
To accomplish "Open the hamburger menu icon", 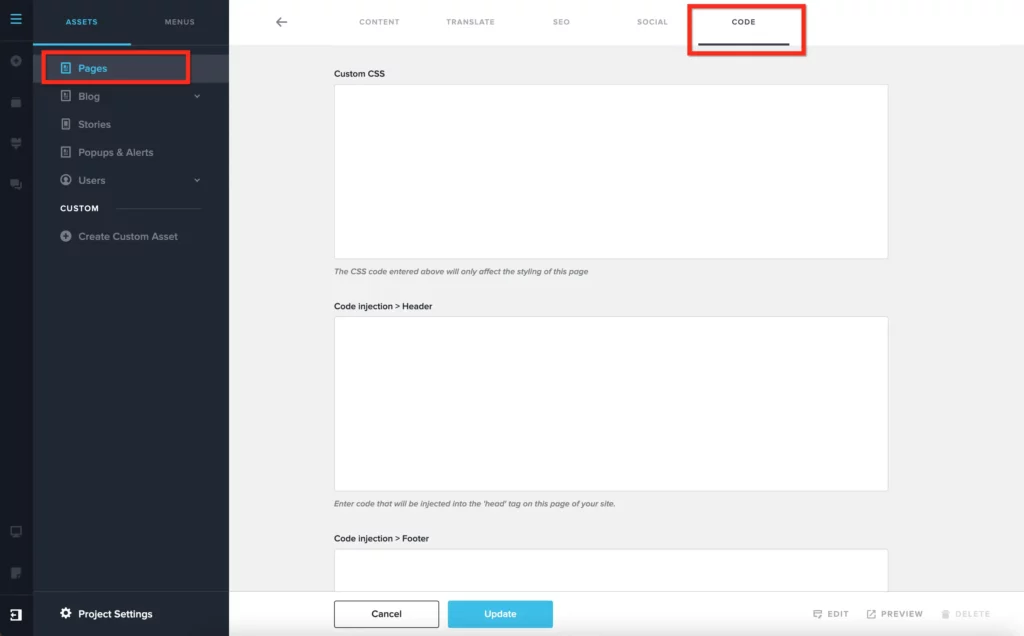I will [15, 19].
